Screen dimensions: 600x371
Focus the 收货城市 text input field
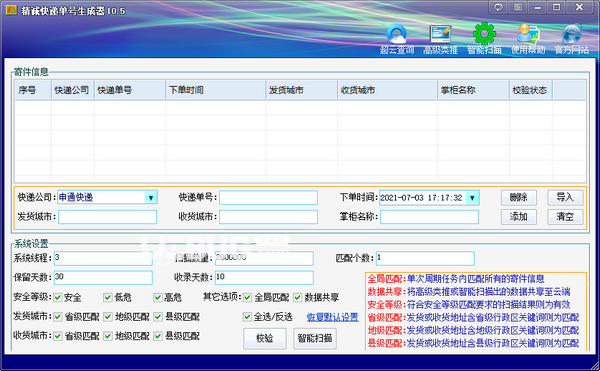pyautogui.click(x=268, y=217)
